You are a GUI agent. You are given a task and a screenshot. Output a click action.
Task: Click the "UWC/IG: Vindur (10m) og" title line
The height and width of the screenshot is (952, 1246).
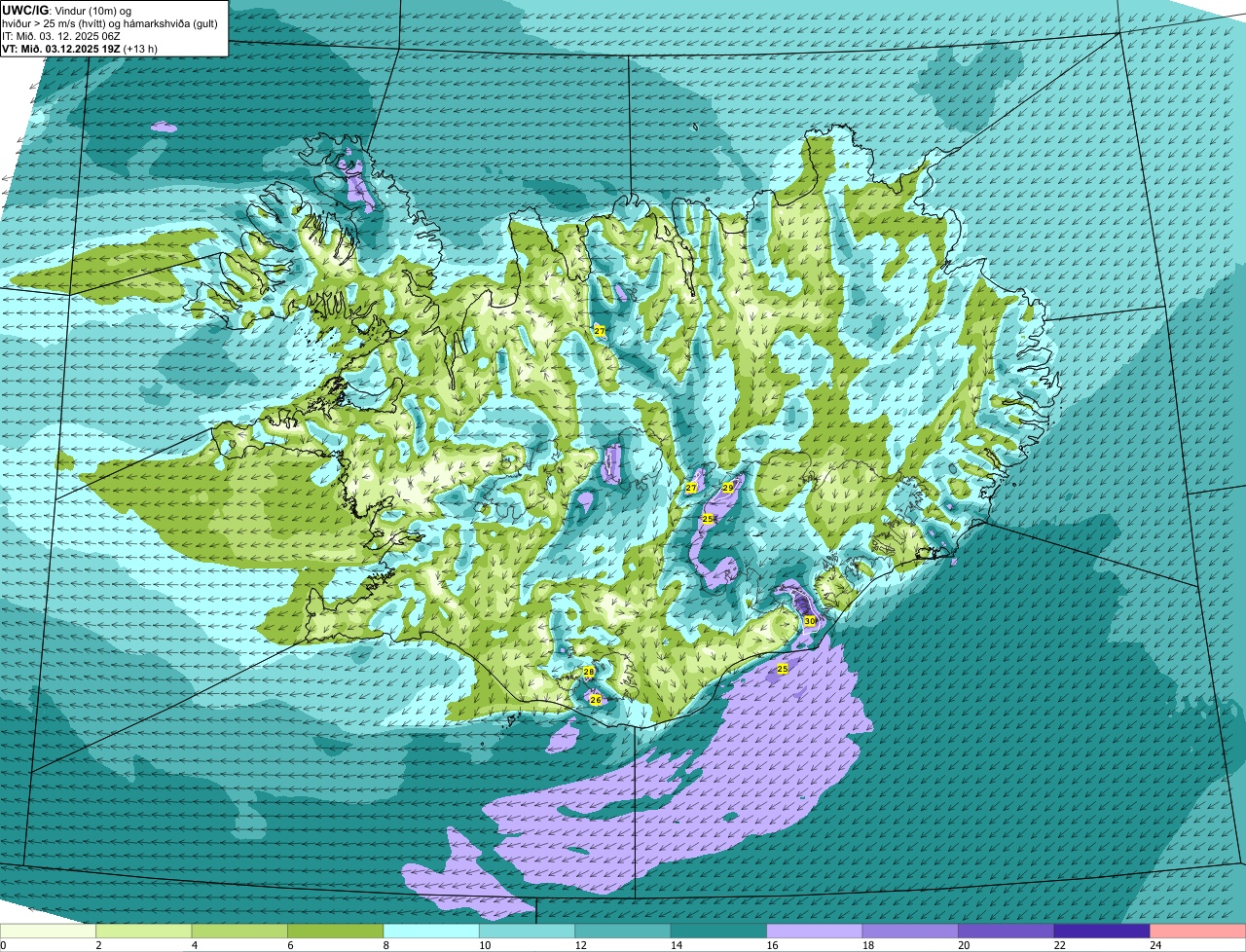pyautogui.click(x=67, y=11)
